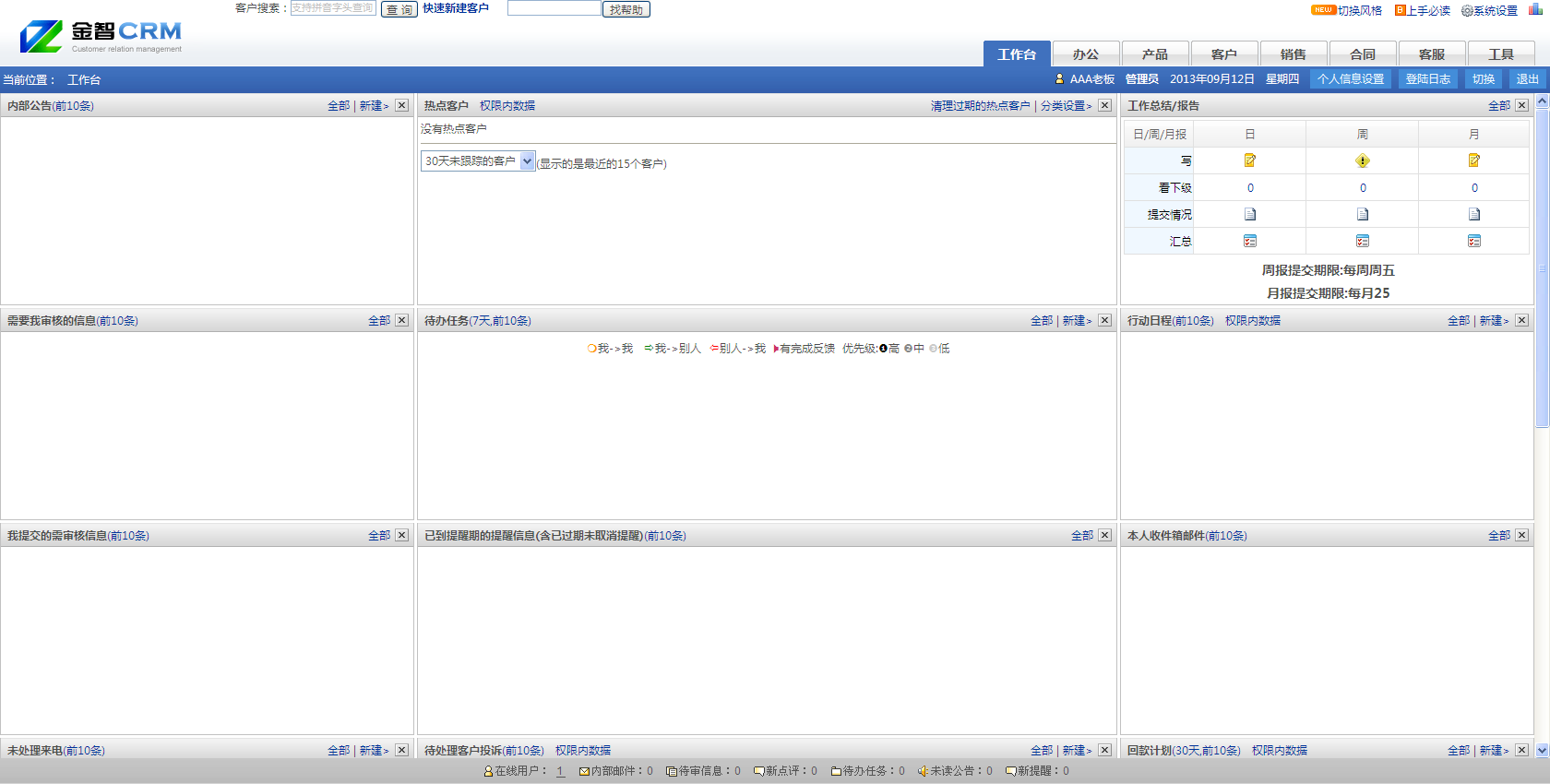Click the 快速新建客户 link
The height and width of the screenshot is (784, 1550).
click(456, 8)
